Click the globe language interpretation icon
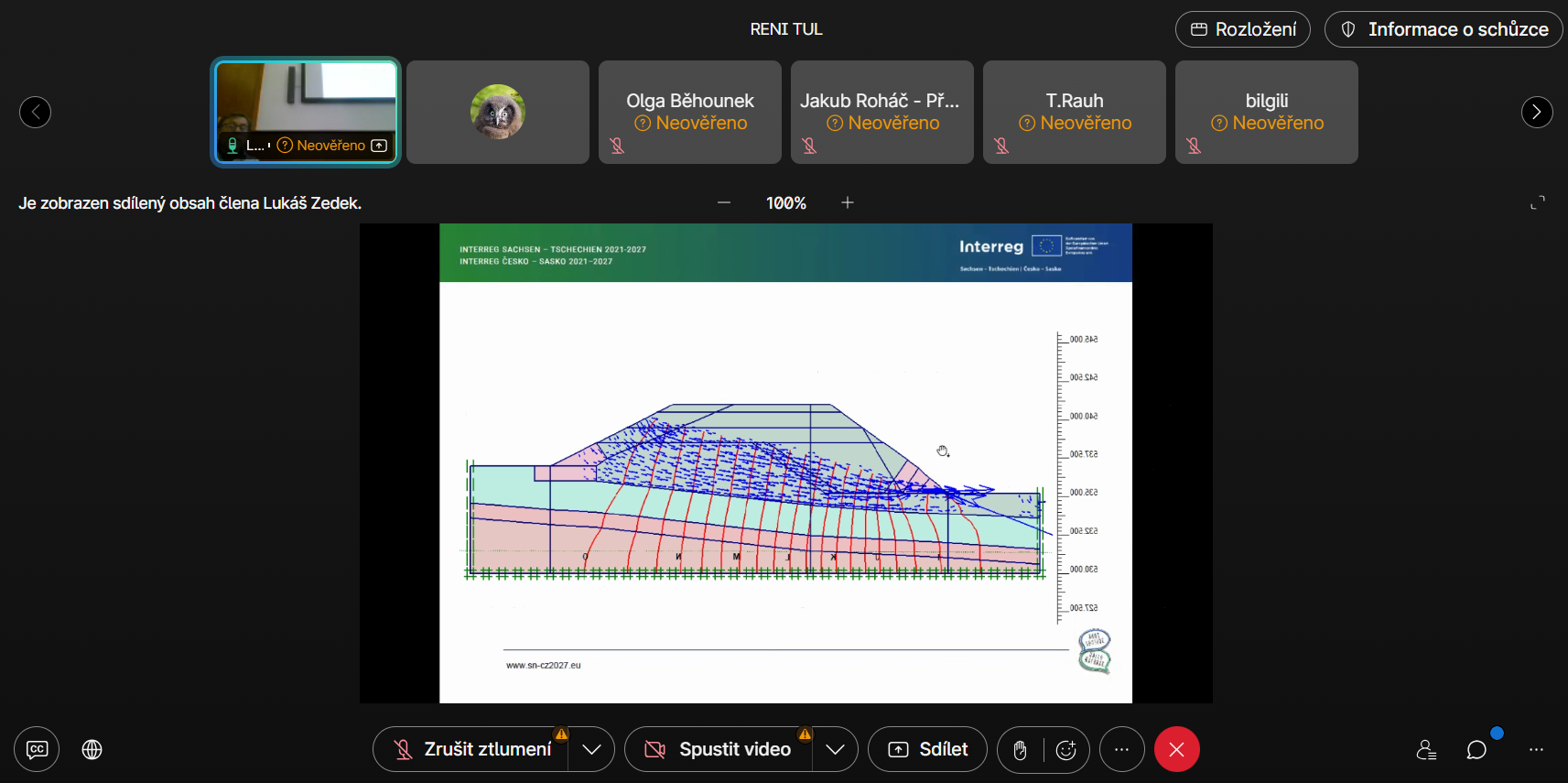This screenshot has width=1568, height=783. [92, 749]
